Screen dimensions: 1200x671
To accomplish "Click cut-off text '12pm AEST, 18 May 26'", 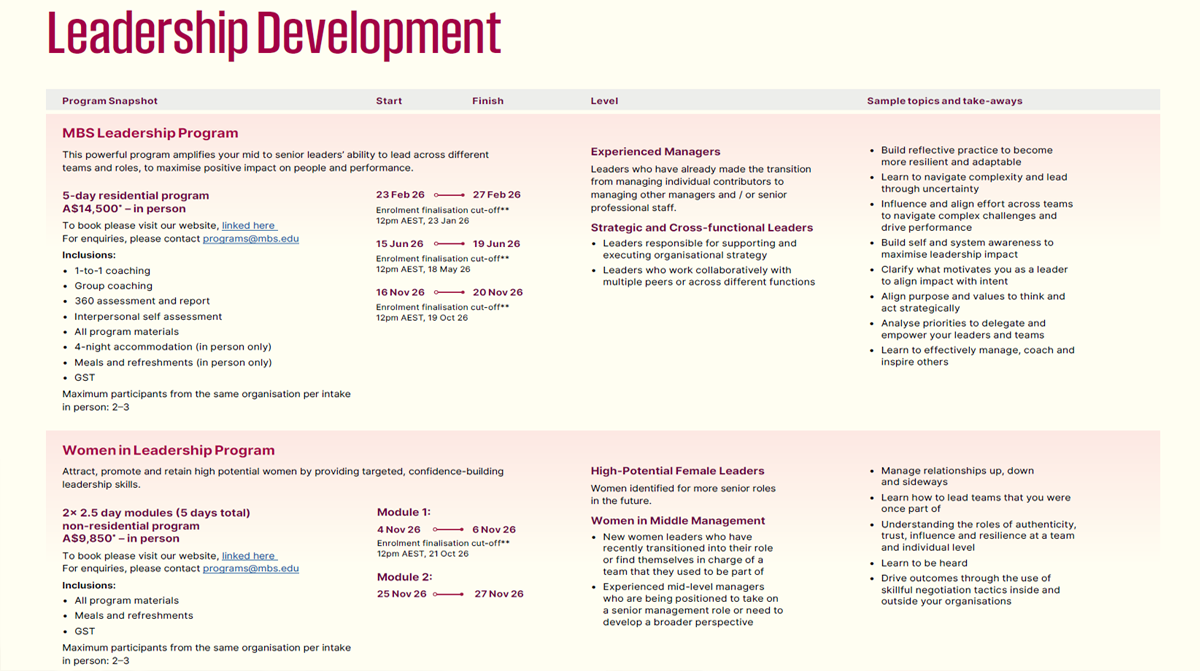I will coord(423,270).
